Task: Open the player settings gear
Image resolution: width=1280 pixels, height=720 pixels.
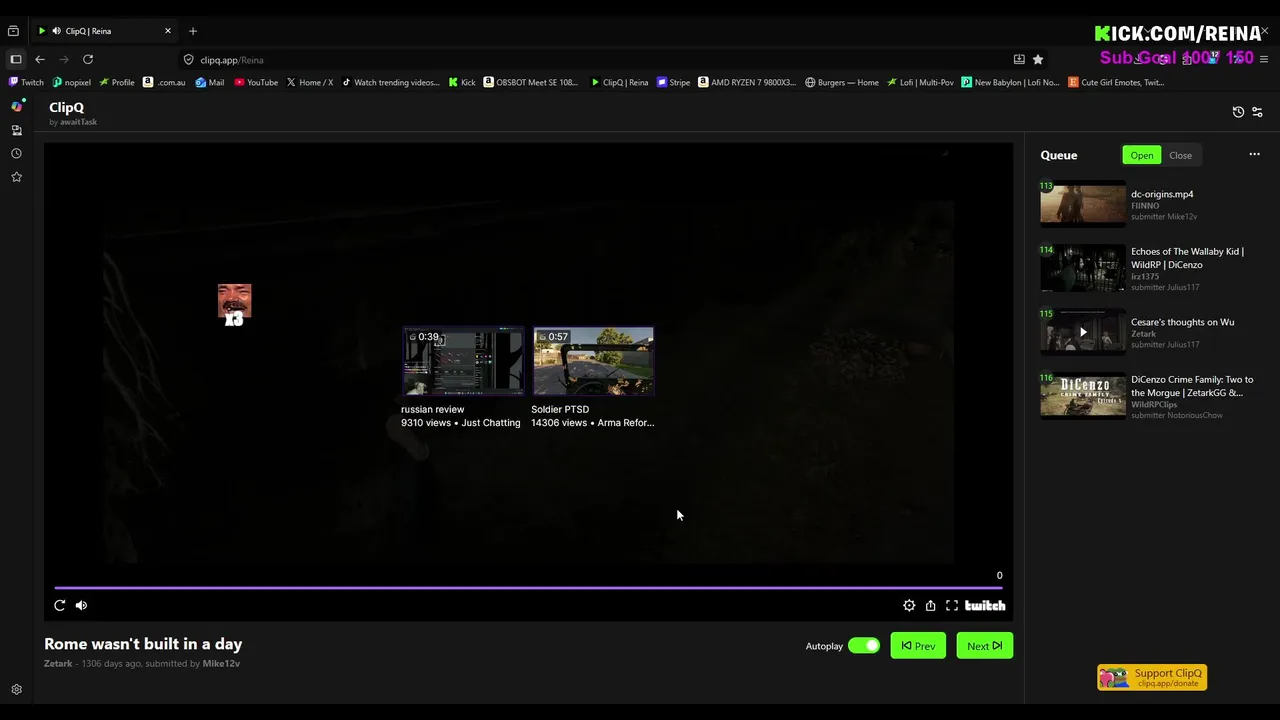Action: [x=909, y=605]
